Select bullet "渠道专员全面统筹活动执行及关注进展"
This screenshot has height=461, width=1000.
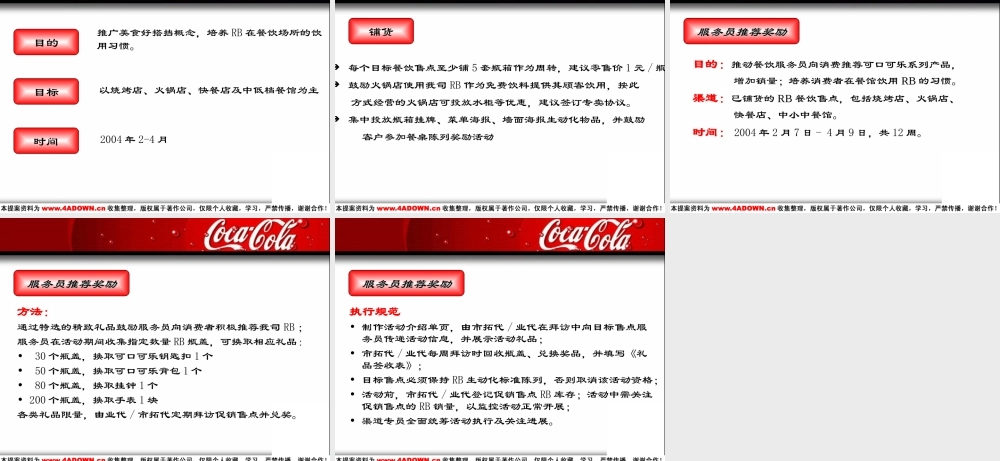[453, 421]
